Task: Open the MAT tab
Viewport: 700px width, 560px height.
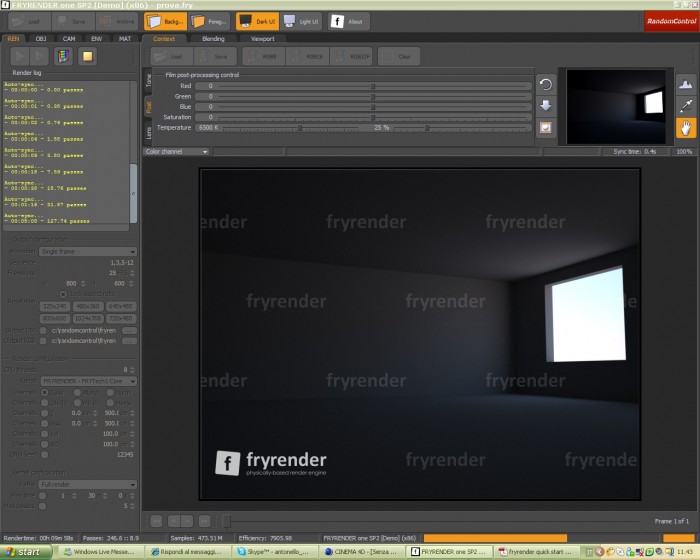Action: click(125, 39)
